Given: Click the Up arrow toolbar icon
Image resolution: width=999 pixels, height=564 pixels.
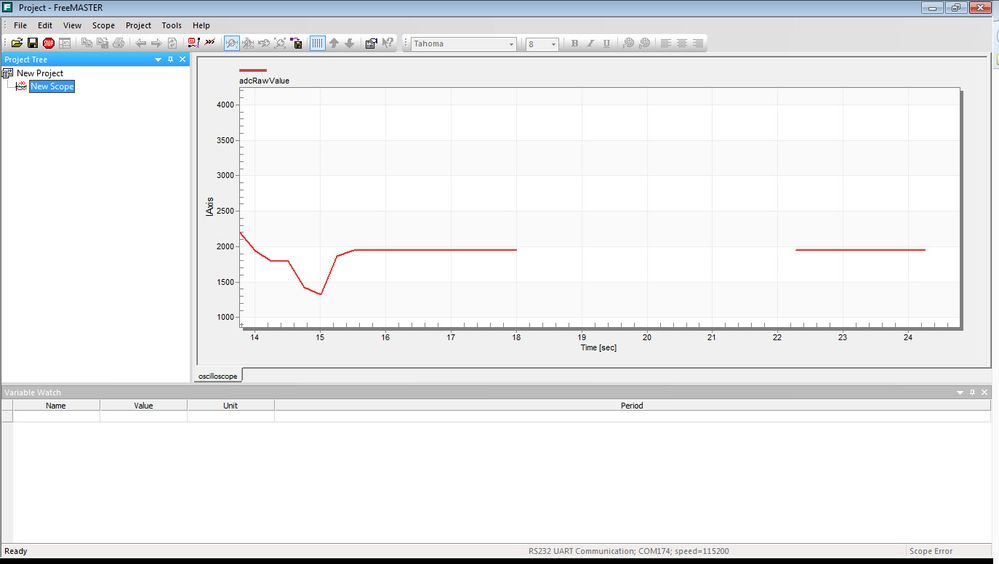Looking at the screenshot, I should click(333, 43).
